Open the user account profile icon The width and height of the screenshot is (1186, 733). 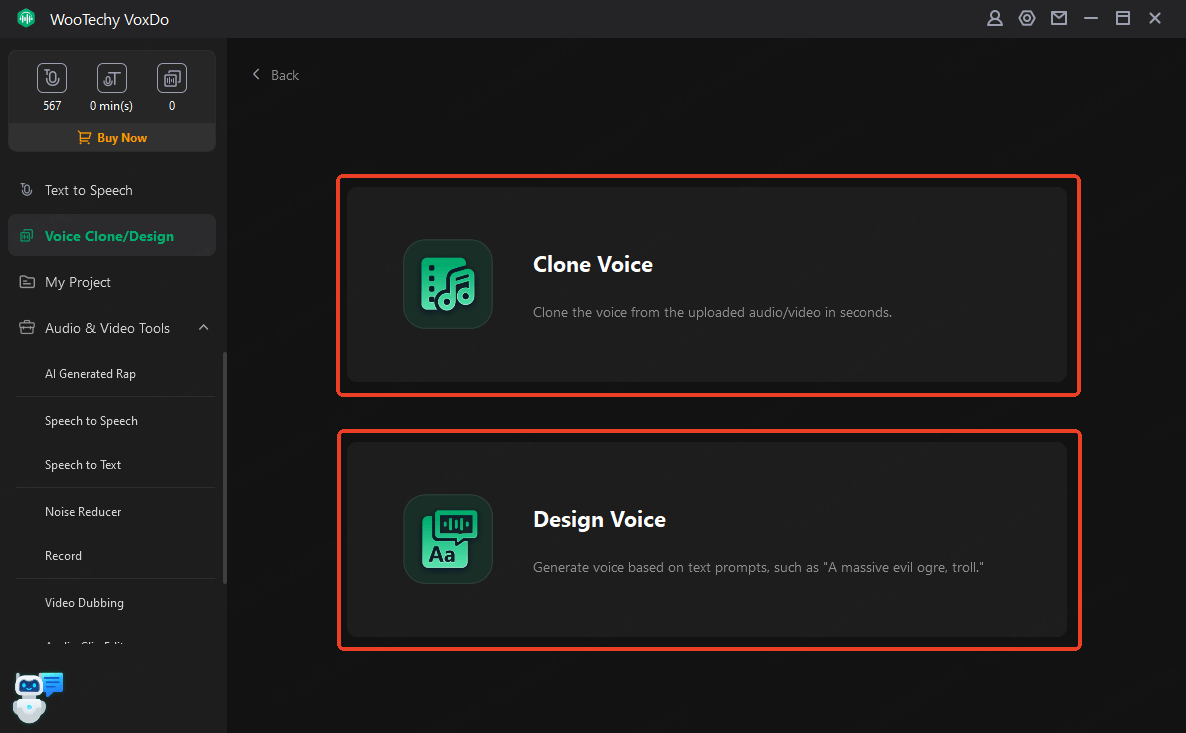click(x=994, y=18)
